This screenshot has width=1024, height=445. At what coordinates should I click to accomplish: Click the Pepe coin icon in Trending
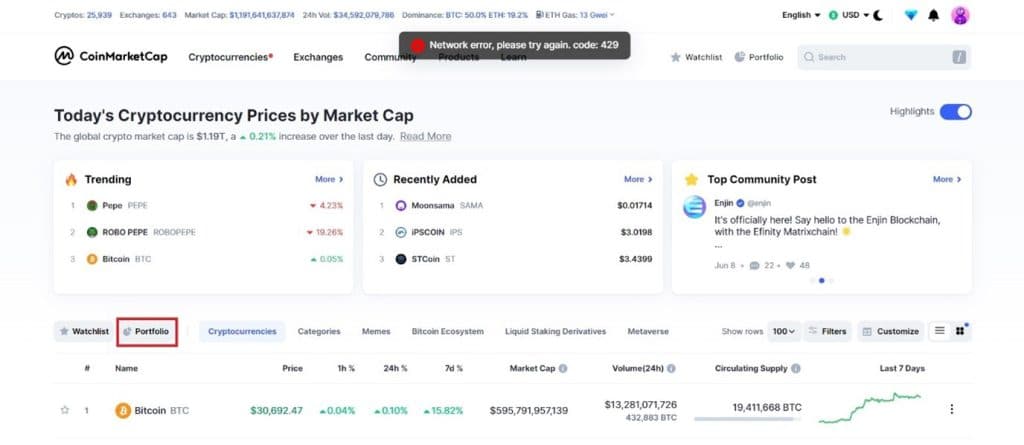pyautogui.click(x=92, y=205)
